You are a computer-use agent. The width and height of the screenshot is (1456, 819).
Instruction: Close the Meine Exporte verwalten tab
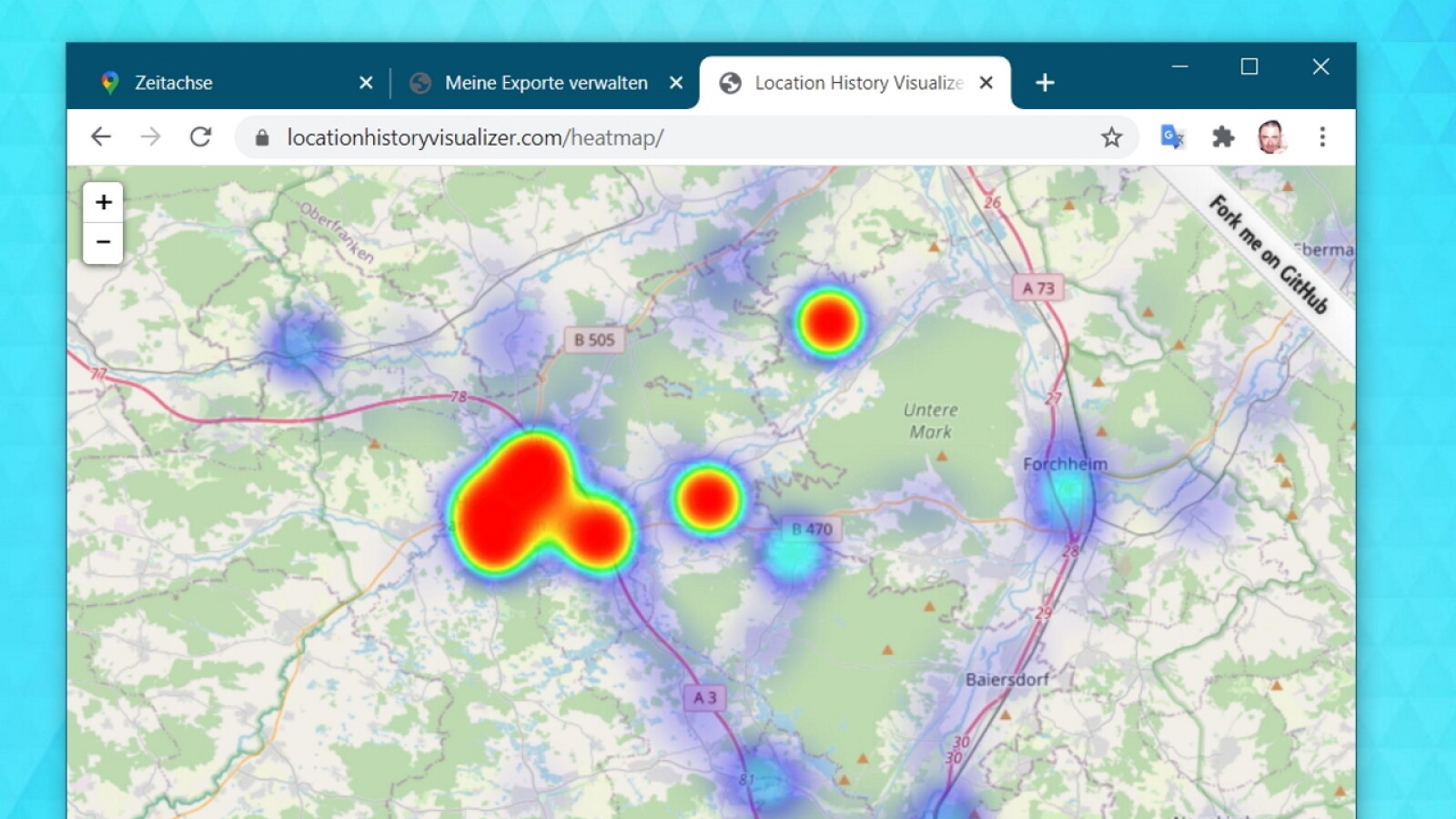(x=676, y=82)
